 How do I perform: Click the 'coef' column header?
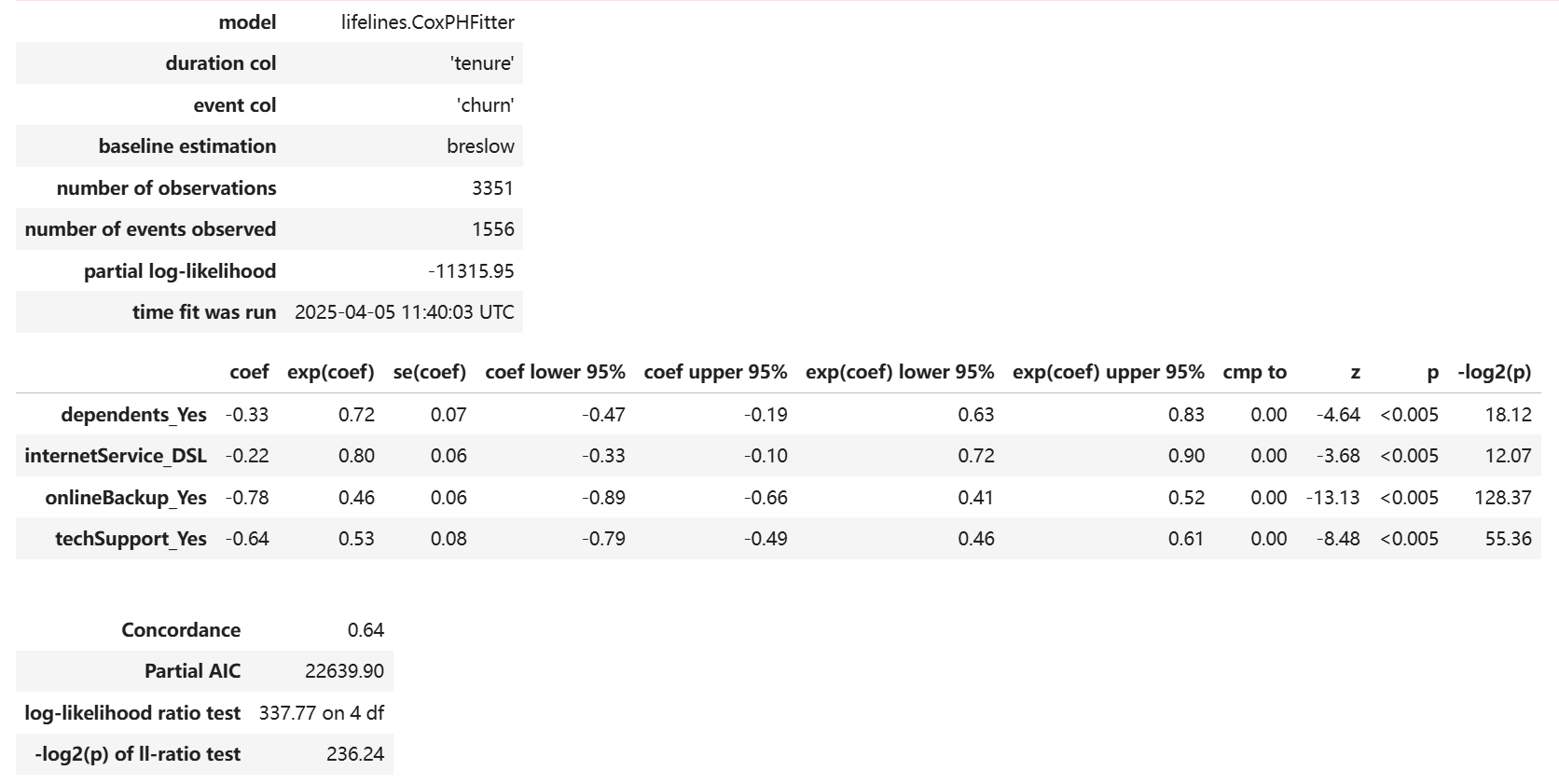(x=249, y=372)
